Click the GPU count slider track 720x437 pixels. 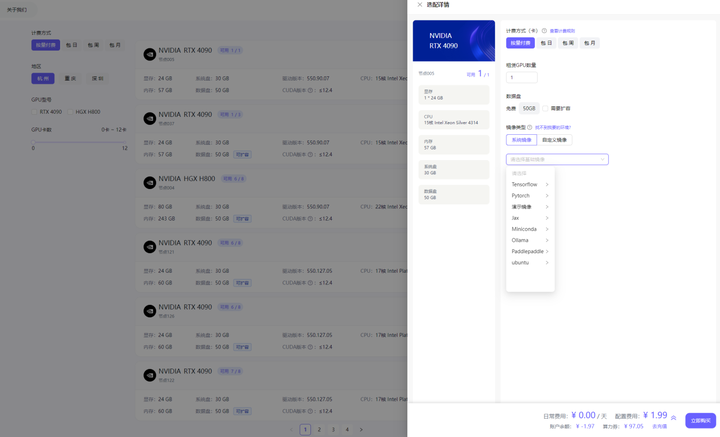pos(79,142)
